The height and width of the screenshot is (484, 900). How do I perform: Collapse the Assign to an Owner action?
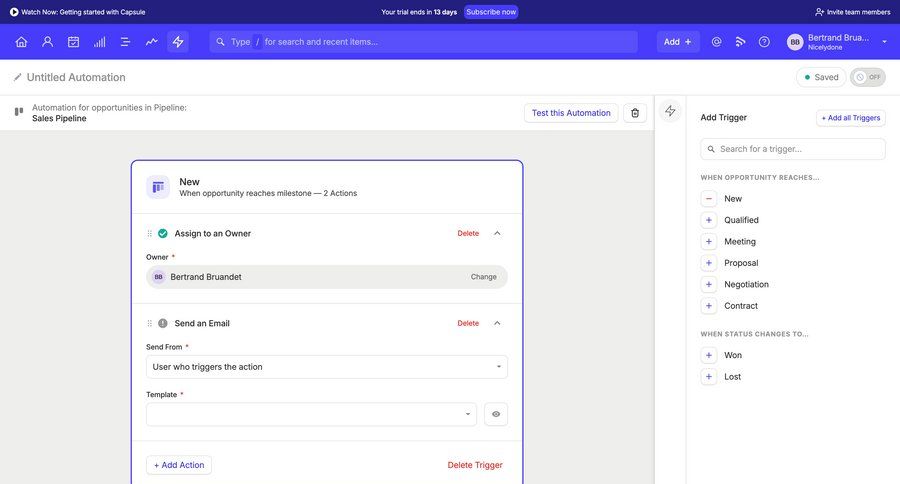497,233
